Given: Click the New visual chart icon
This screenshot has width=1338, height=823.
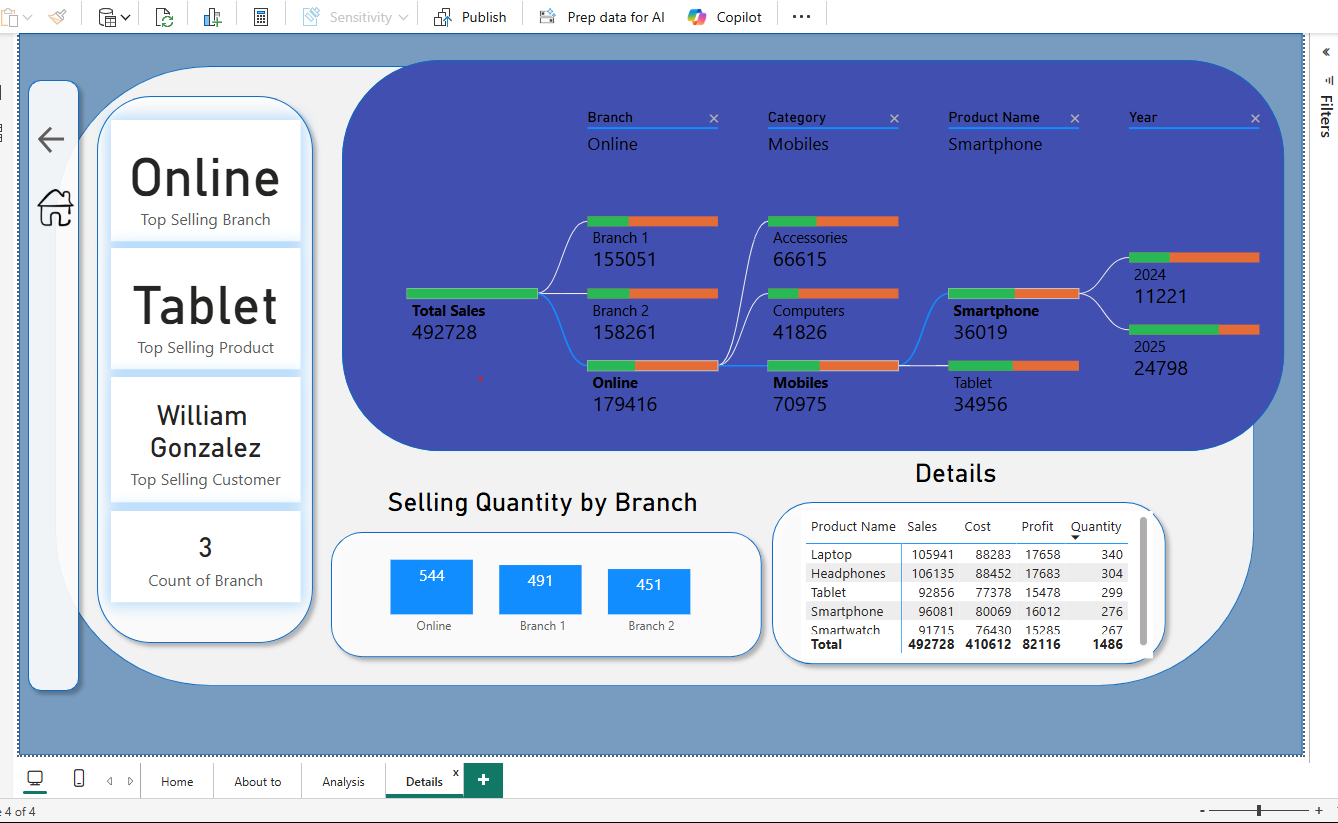Looking at the screenshot, I should (x=212, y=17).
